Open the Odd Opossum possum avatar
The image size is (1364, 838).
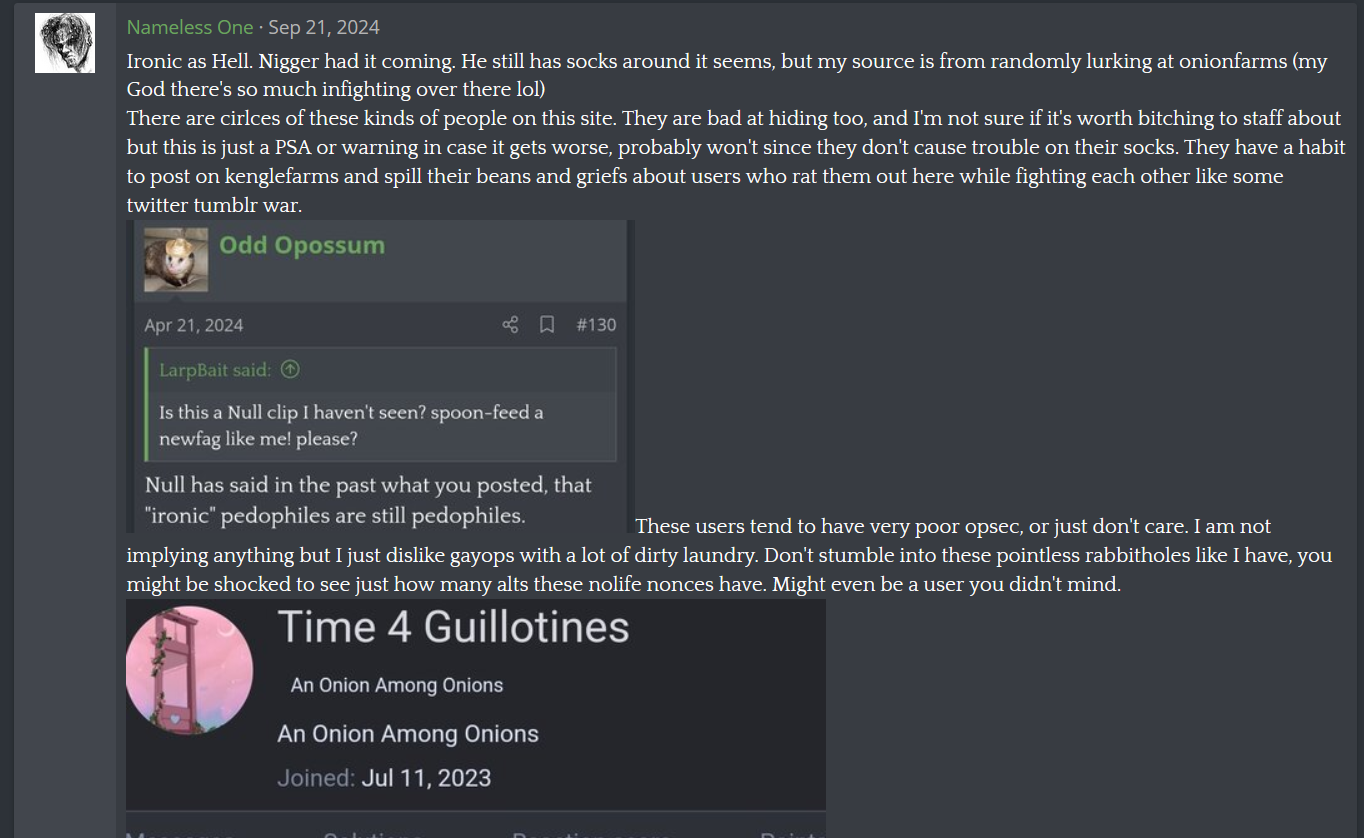click(x=176, y=260)
